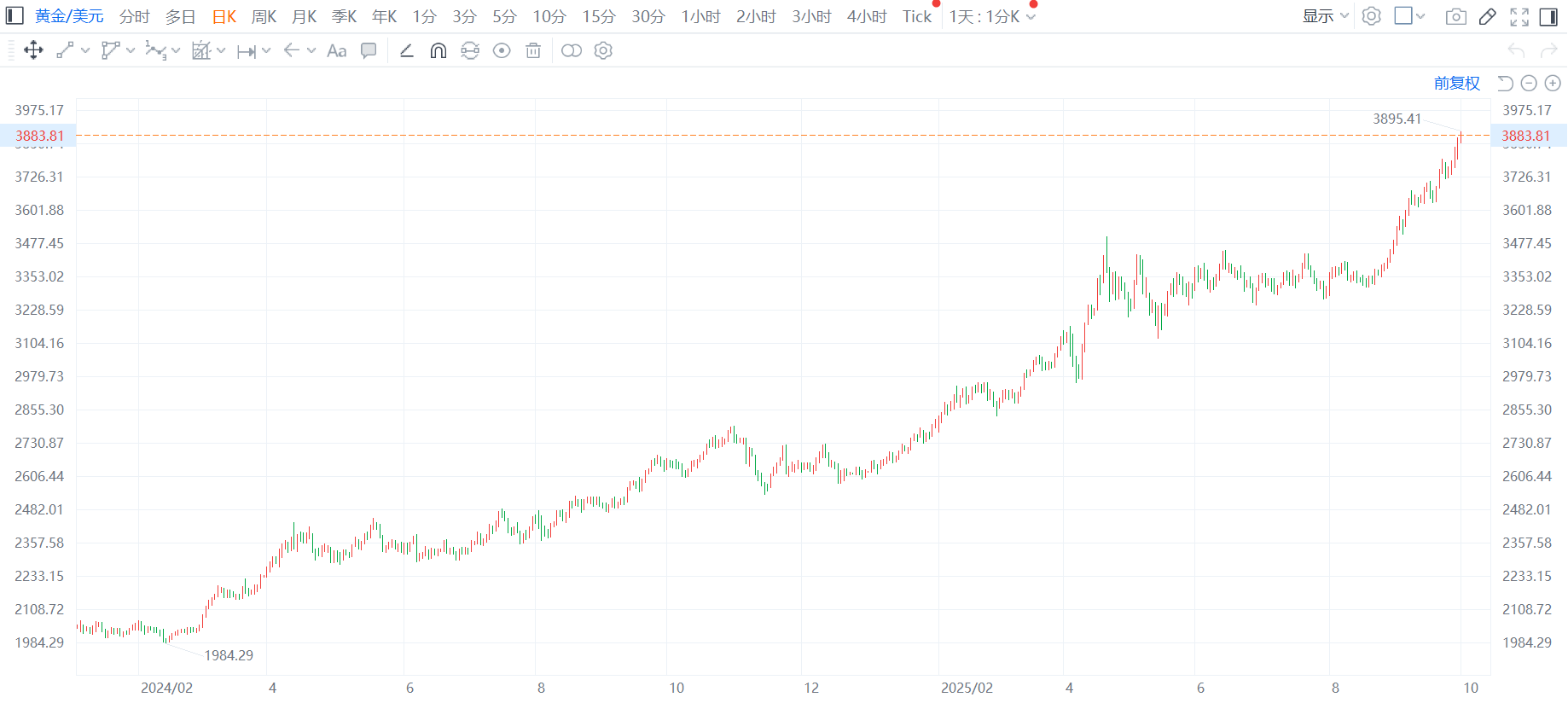Enter fullscreen chart mode
The width and height of the screenshot is (1568, 709).
pos(1519,16)
